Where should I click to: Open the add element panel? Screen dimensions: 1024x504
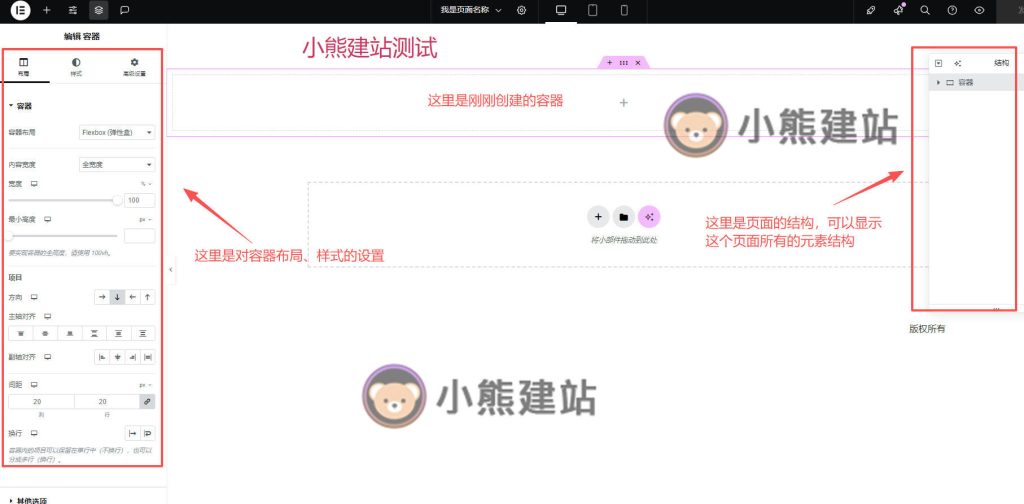(46, 10)
